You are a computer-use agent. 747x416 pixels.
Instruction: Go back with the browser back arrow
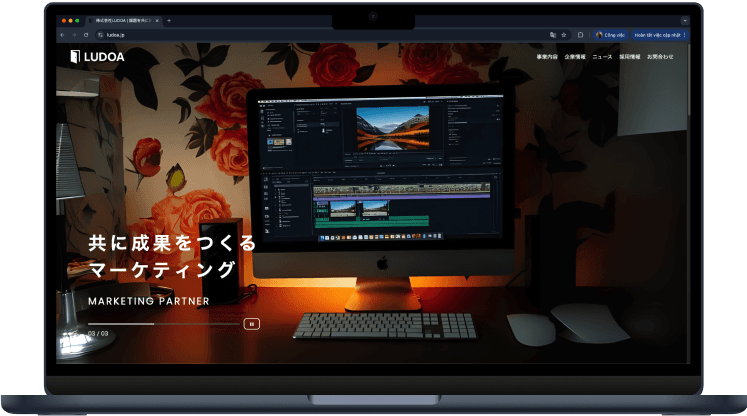[x=62, y=35]
